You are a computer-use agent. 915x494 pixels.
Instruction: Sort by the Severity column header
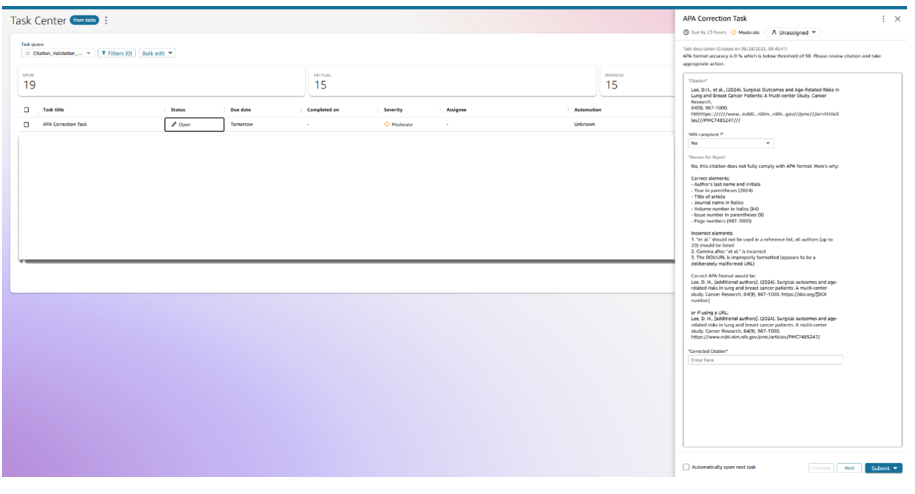pos(393,109)
